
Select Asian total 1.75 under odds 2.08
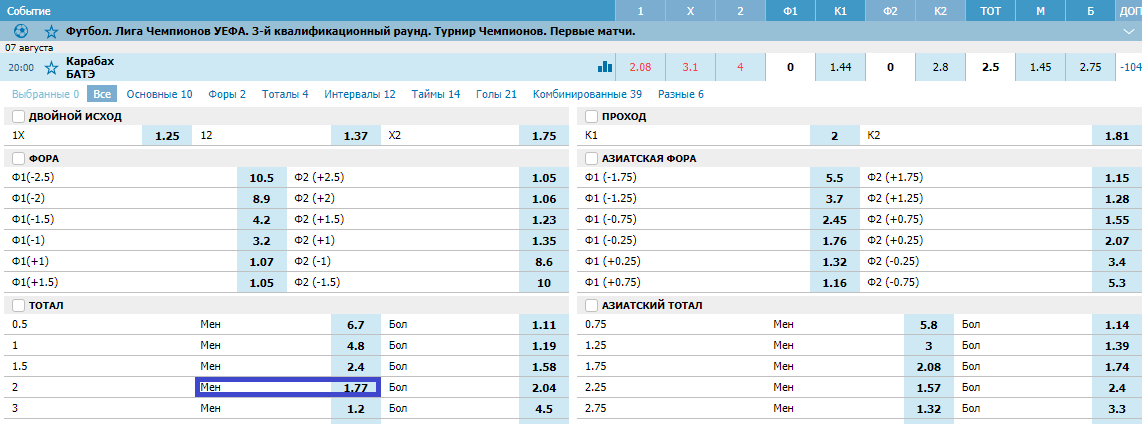(x=929, y=366)
